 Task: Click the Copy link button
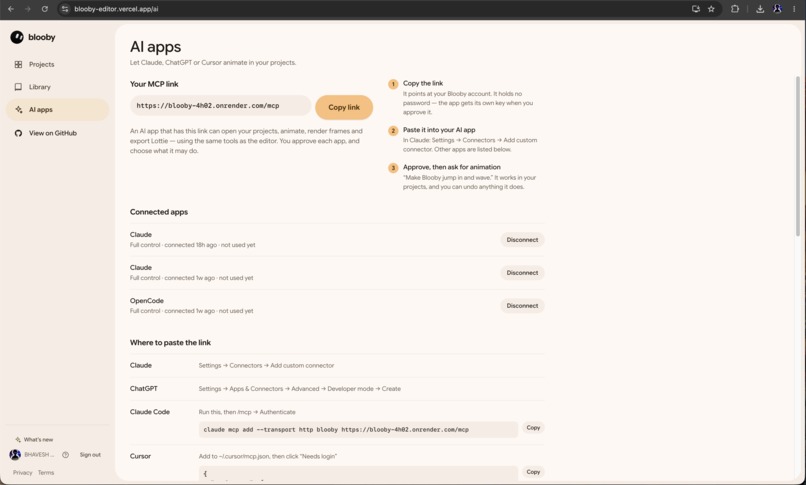tap(344, 107)
